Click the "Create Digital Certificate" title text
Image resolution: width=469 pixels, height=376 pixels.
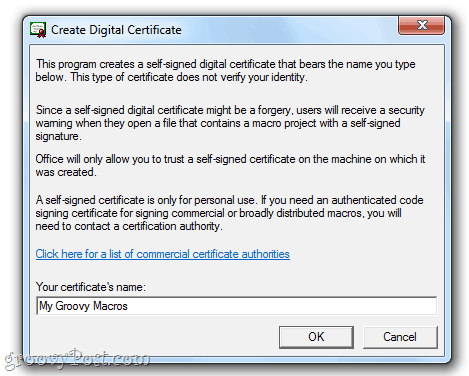116,30
